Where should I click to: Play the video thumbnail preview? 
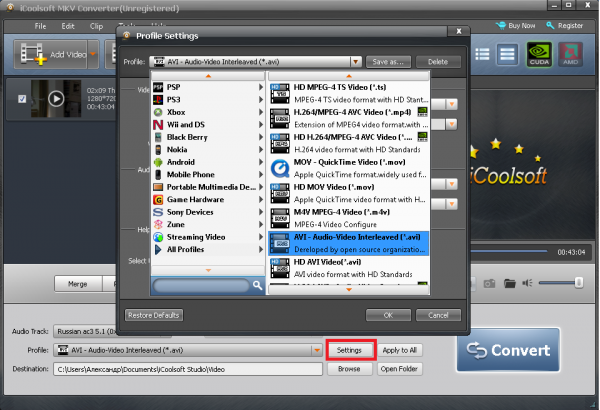pyautogui.click(x=56, y=99)
